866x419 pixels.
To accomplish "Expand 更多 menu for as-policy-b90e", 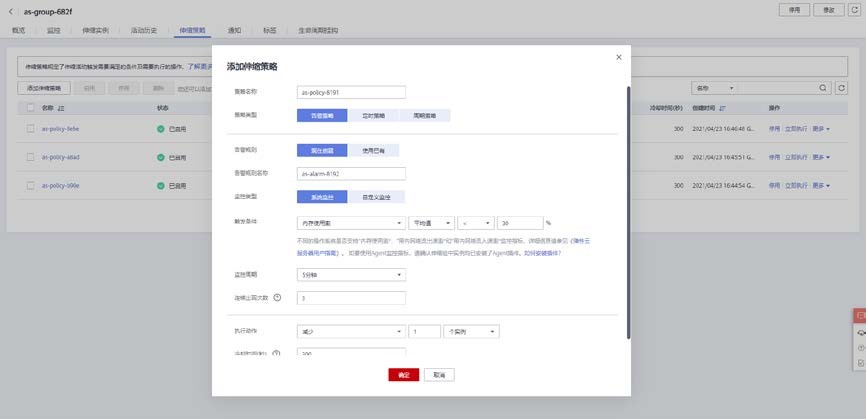I will [x=821, y=186].
